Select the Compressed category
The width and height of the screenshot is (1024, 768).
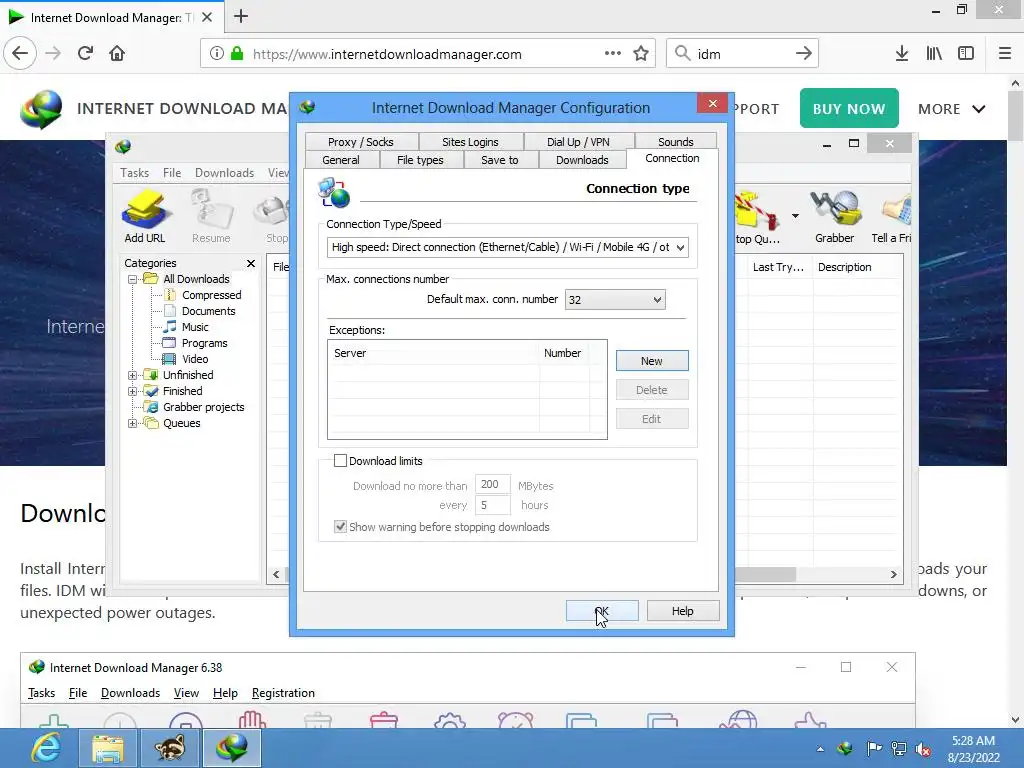212,295
